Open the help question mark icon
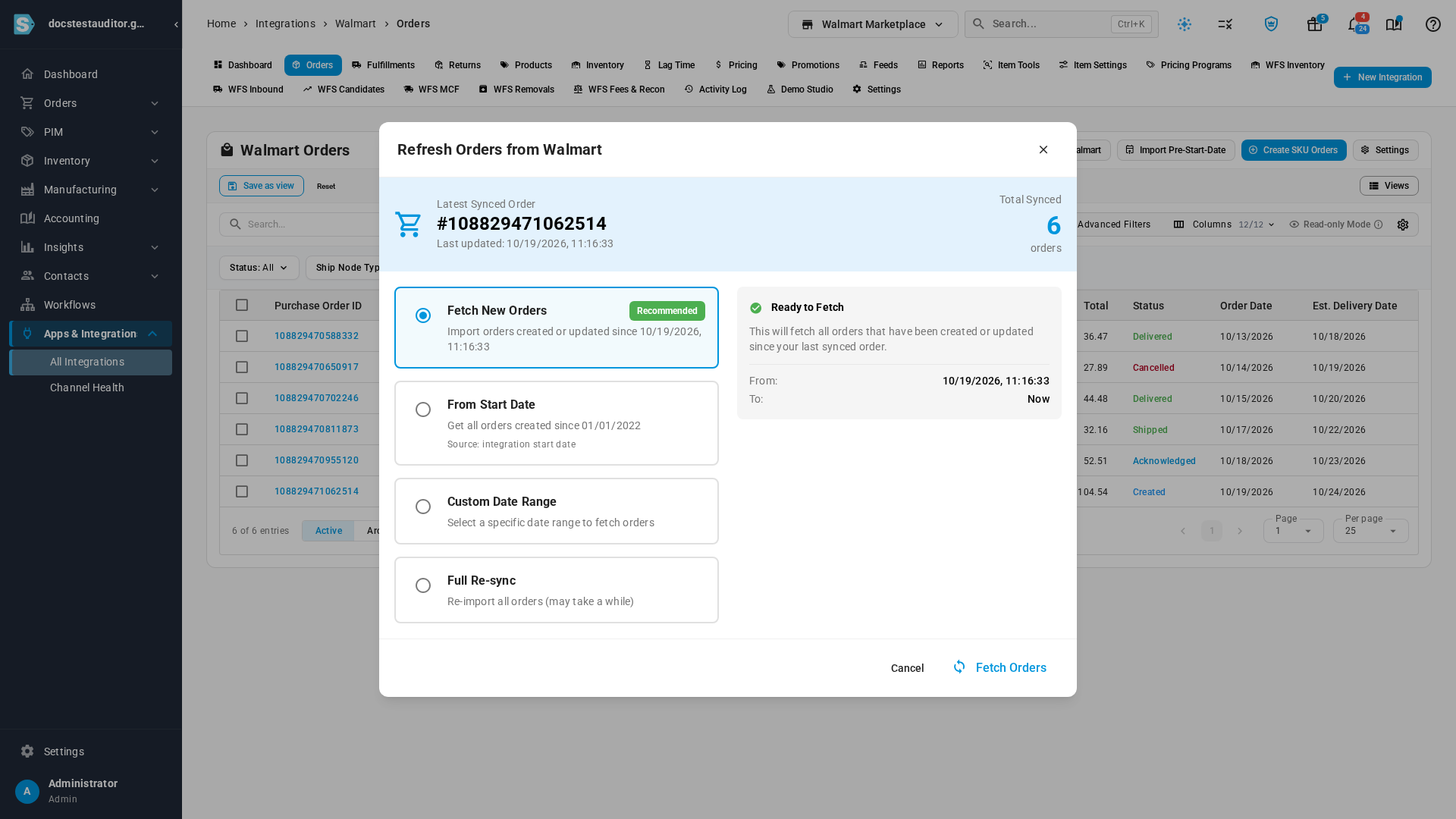1456x819 pixels. (x=1432, y=24)
